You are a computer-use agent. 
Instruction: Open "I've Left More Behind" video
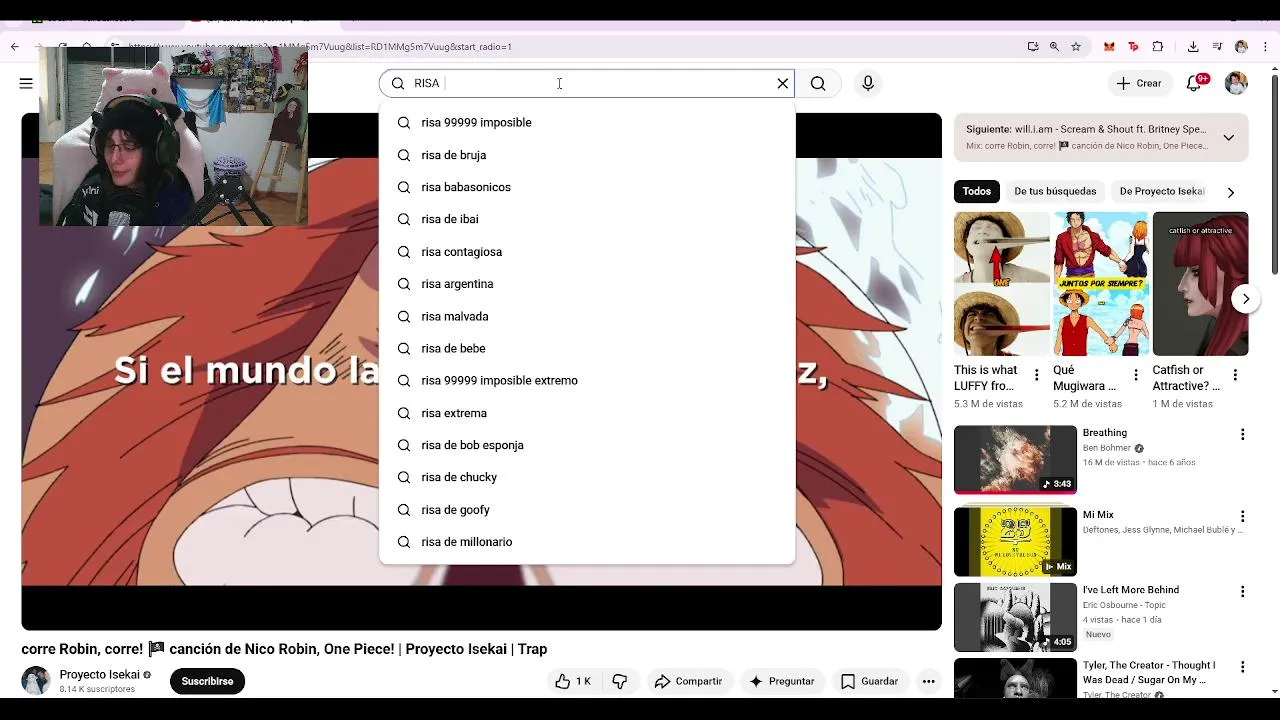click(1015, 618)
